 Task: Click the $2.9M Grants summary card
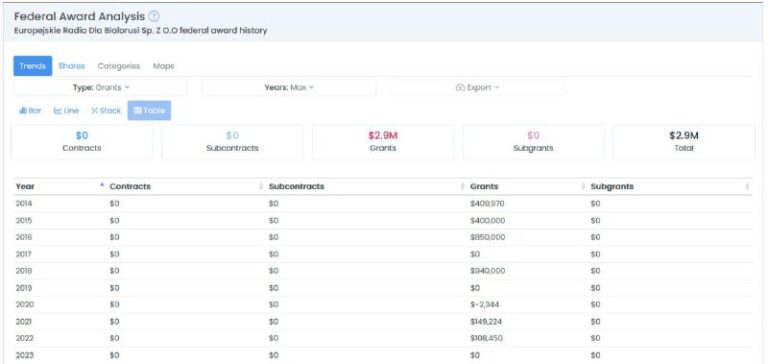383,142
